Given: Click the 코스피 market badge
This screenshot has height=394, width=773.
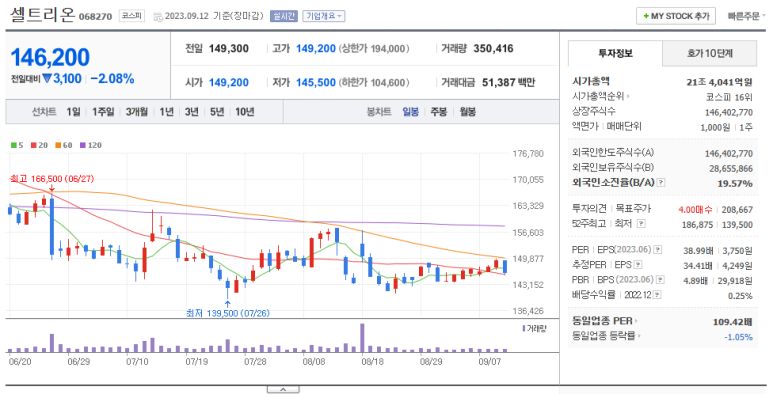Looking at the screenshot, I should (x=132, y=16).
